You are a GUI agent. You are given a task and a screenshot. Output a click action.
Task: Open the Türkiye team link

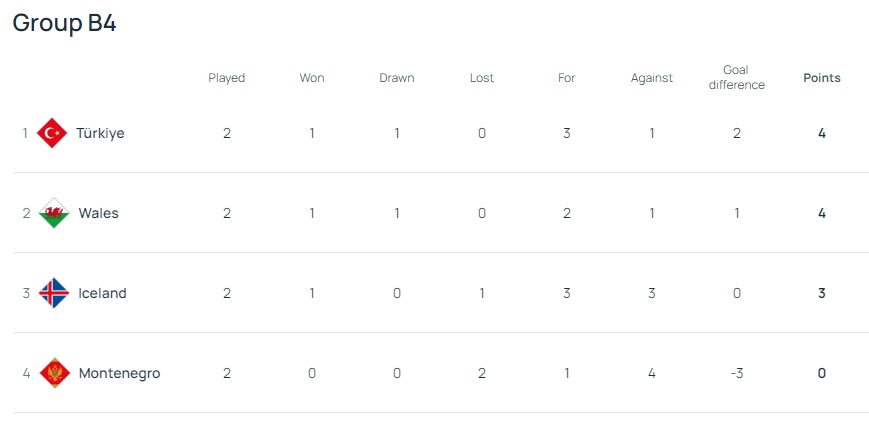(x=100, y=133)
